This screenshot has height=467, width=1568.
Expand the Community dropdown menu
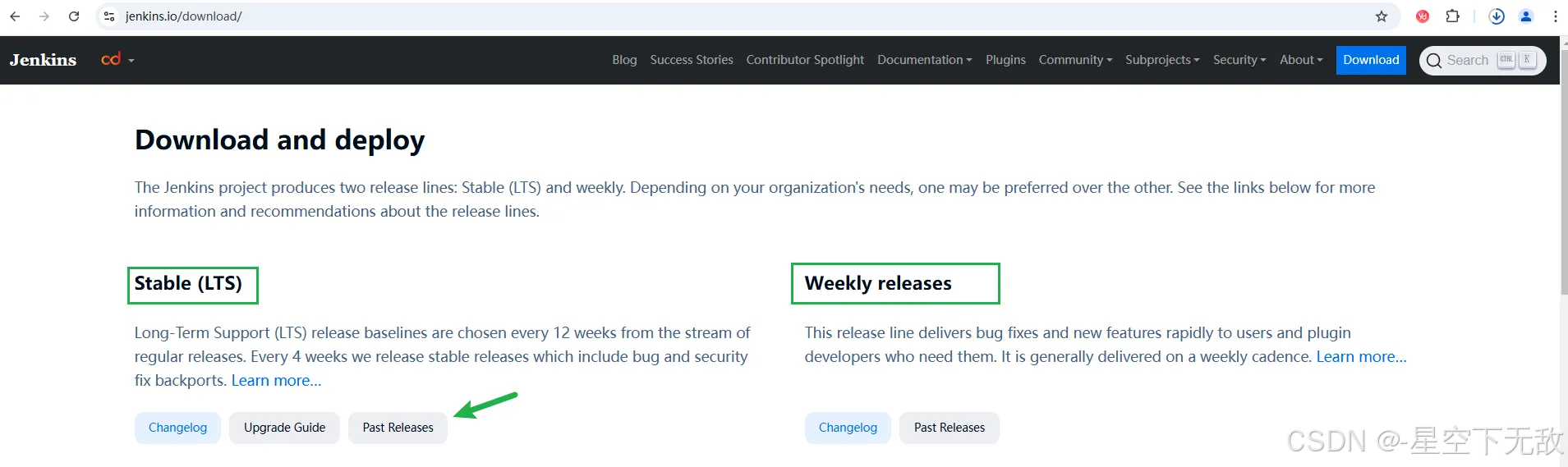pos(1075,60)
